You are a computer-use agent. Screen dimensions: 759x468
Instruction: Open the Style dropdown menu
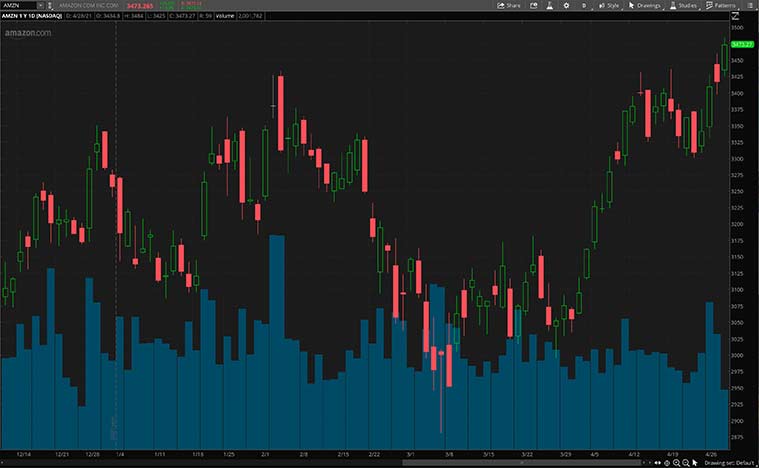point(608,5)
